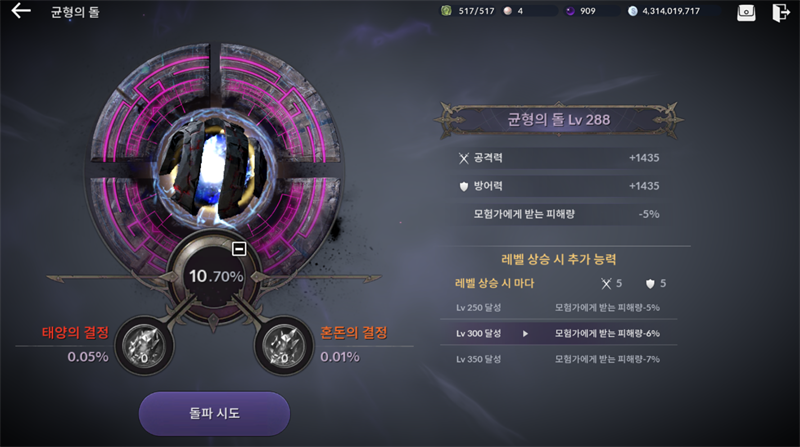
Task: Tap the exit door icon
Action: tap(781, 12)
